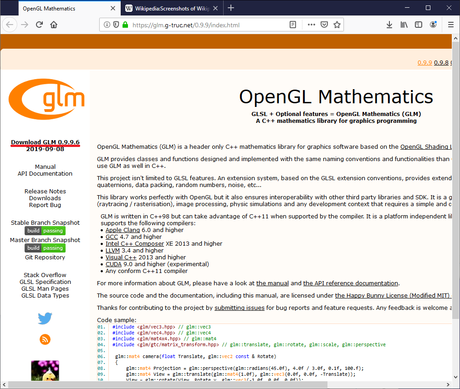Open the Firefox hamburger menu
460x389 pixels.
pyautogui.click(x=451, y=25)
